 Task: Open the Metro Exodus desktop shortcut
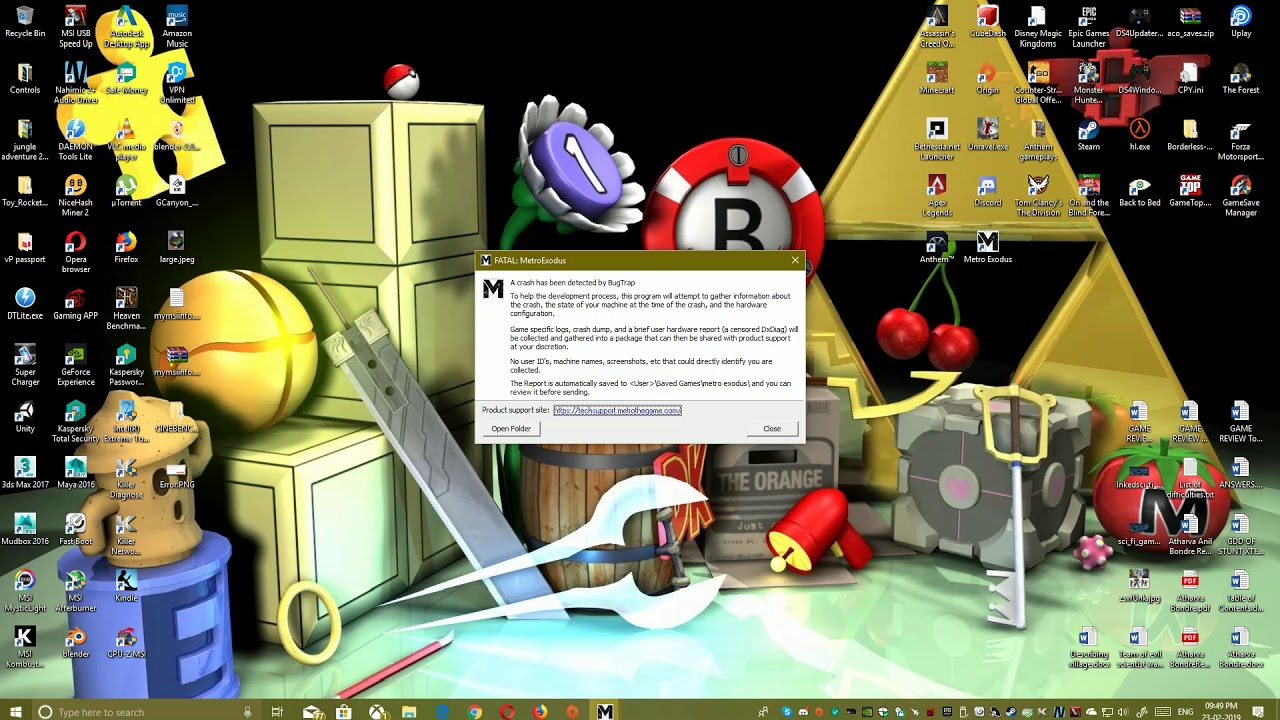pos(987,248)
